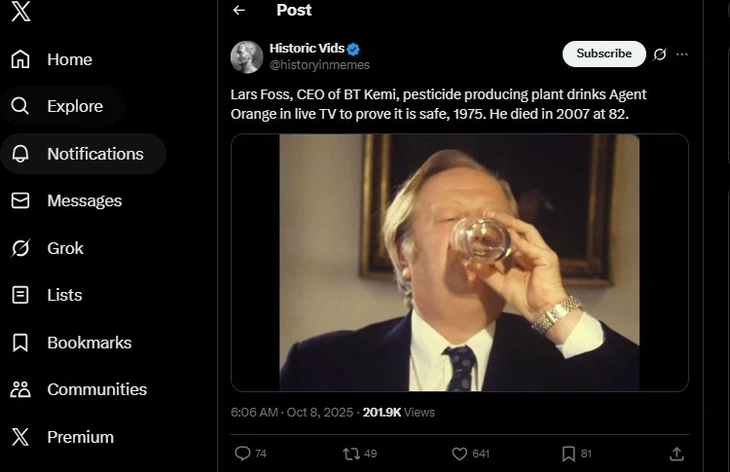This screenshot has width=730, height=472.
Task: Click the X logo icon
Action: point(20,13)
